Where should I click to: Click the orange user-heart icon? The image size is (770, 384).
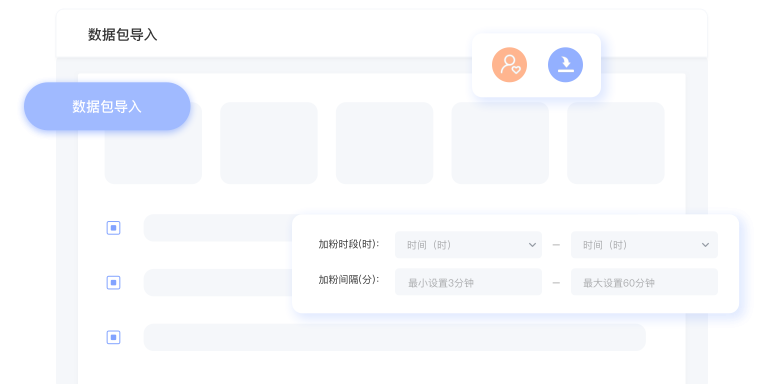click(509, 65)
